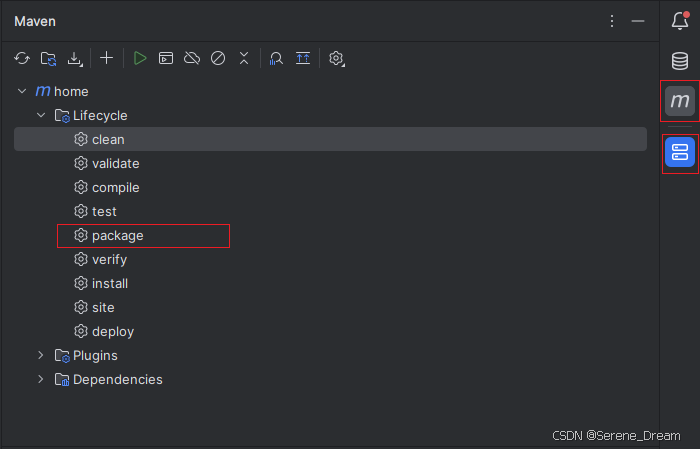Click the Collapse All toolbar icon
Screen dimensions: 700x449
[244, 58]
